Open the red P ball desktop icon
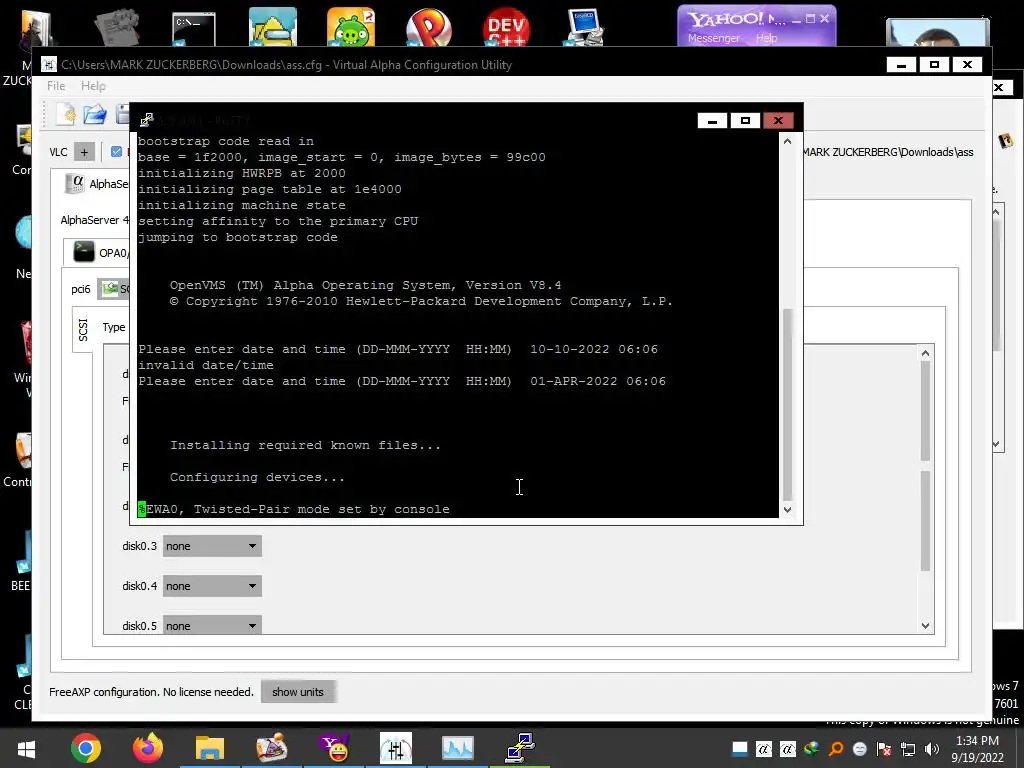Screen dimensions: 1024x768 tap(428, 27)
